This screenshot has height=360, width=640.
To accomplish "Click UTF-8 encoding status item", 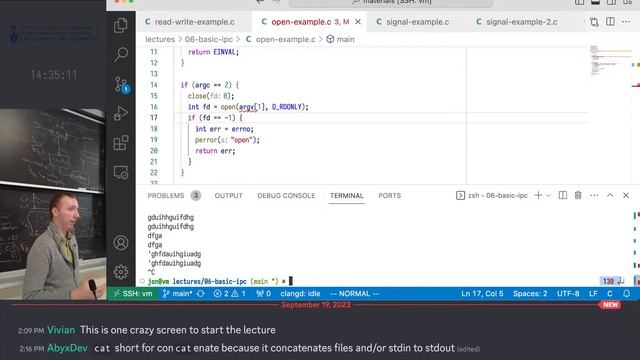I will click(x=568, y=293).
